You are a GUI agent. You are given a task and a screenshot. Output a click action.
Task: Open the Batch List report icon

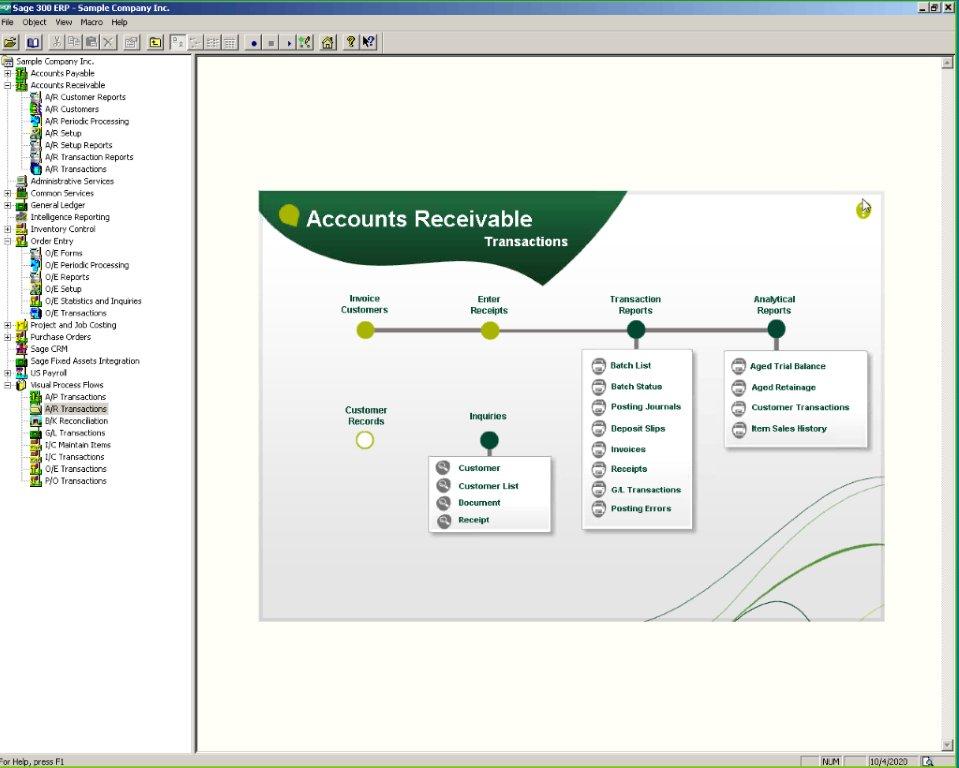click(599, 366)
